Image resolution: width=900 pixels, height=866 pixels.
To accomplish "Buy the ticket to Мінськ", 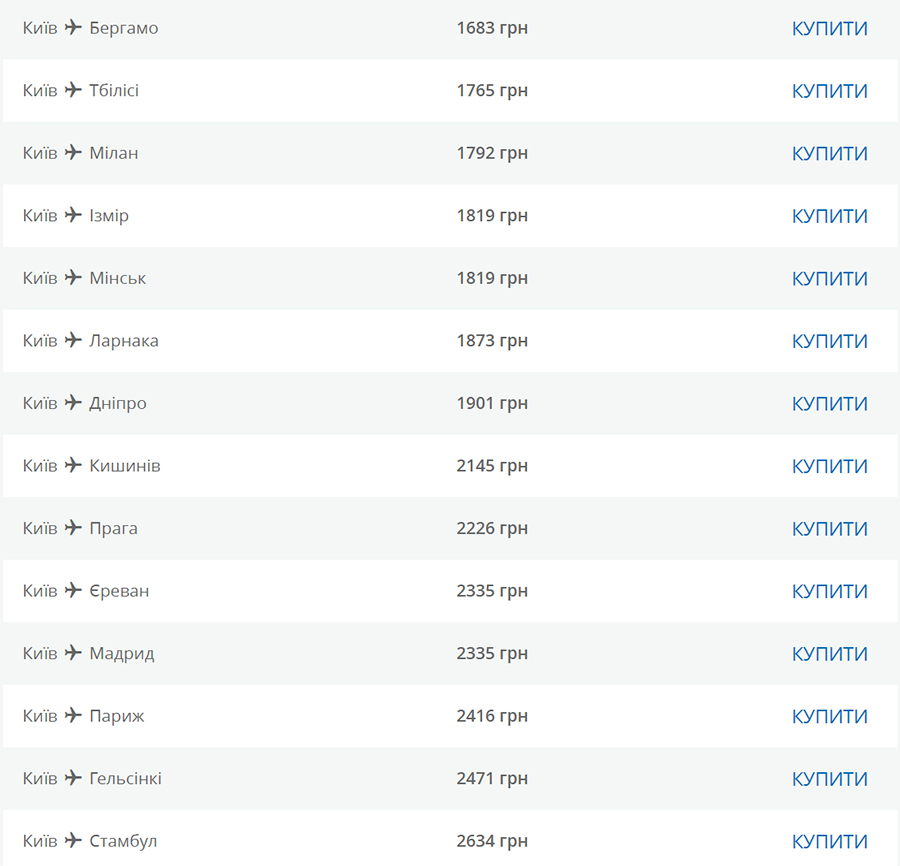I will 829,278.
